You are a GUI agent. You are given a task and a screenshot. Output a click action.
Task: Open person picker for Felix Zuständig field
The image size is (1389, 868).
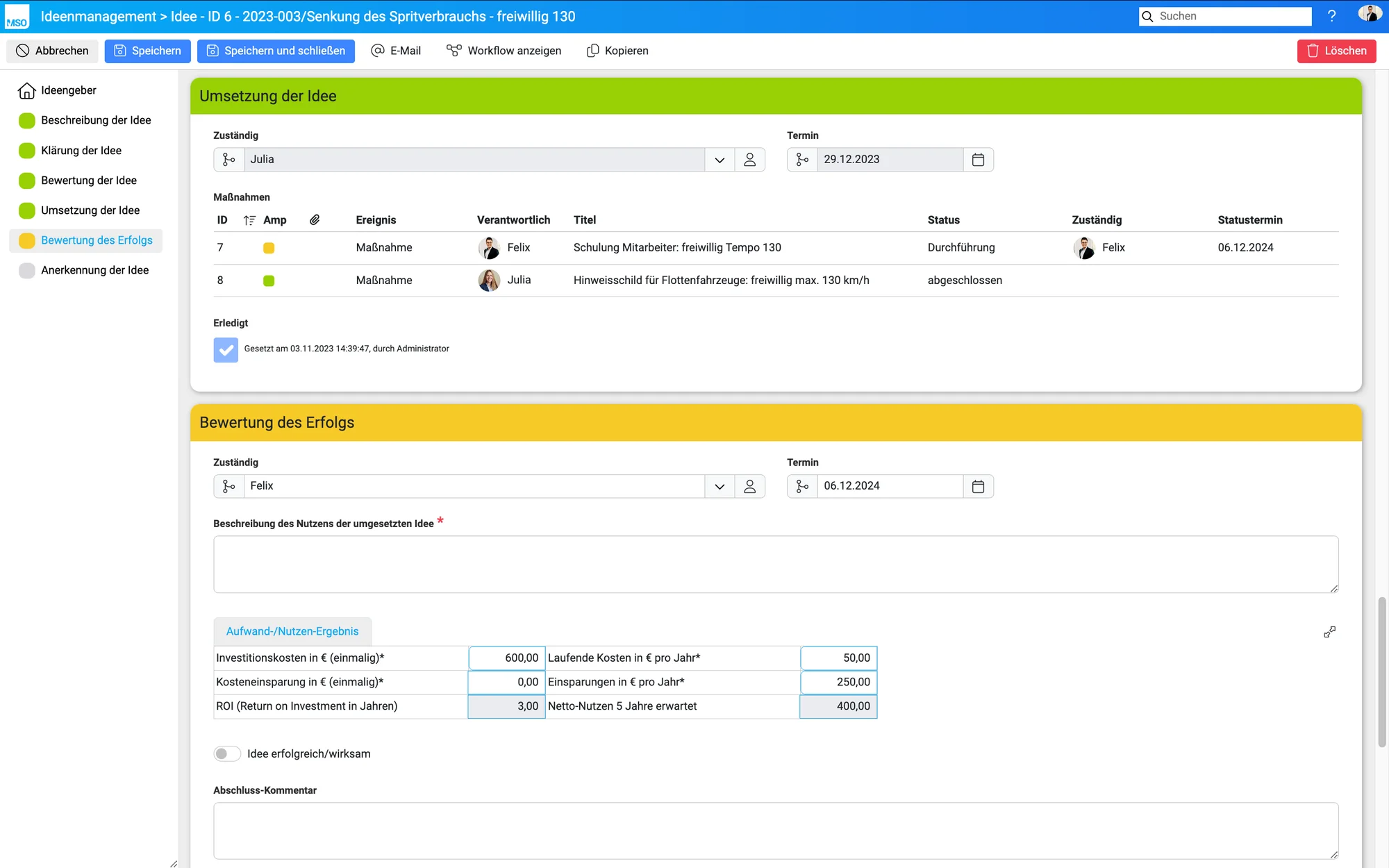(x=749, y=486)
